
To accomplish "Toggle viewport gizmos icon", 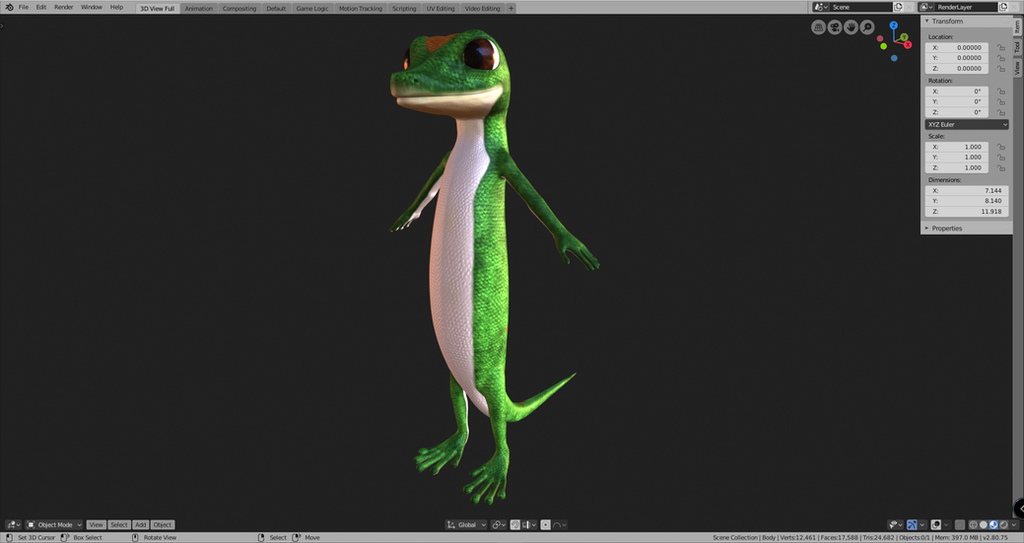I will (912, 525).
